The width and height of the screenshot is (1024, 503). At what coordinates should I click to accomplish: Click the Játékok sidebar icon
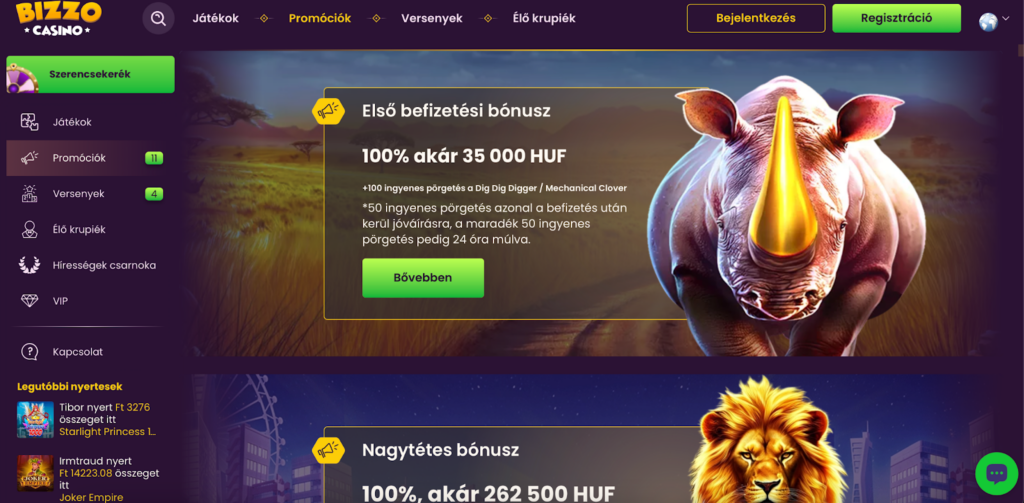point(29,122)
